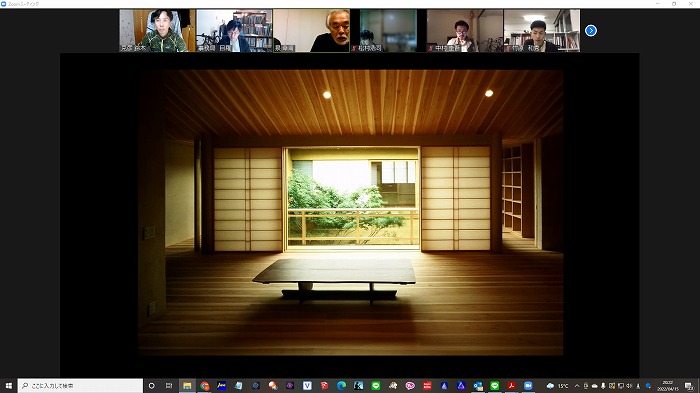The image size is (700, 393).
Task: Launch Adobe Acrobat from the taskbar
Action: 511,385
